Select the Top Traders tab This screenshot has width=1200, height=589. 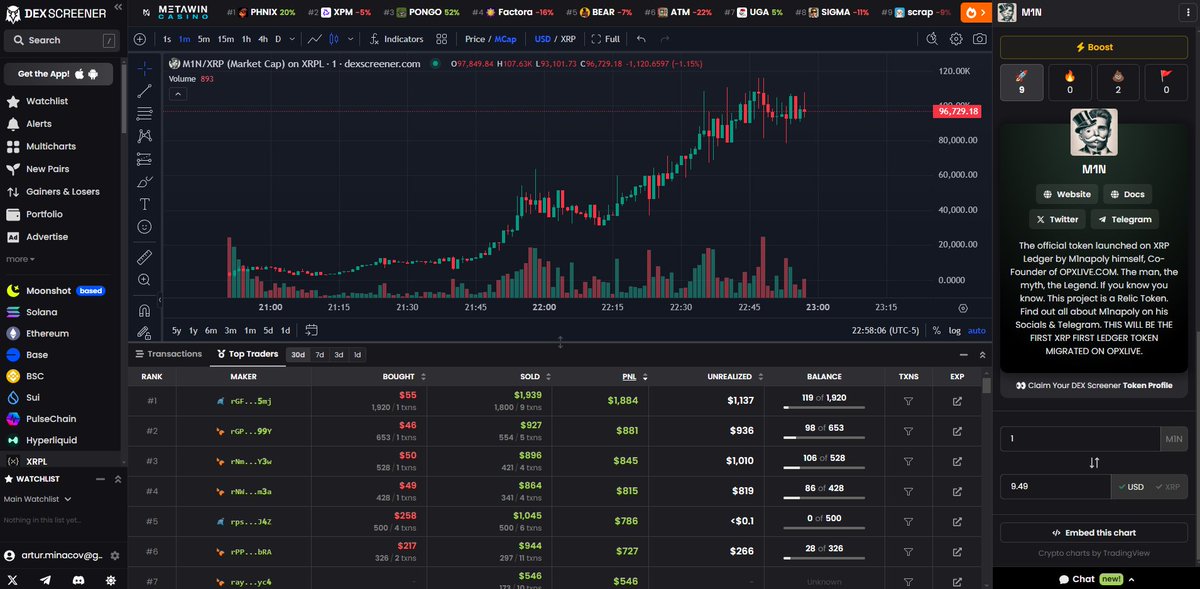click(246, 354)
